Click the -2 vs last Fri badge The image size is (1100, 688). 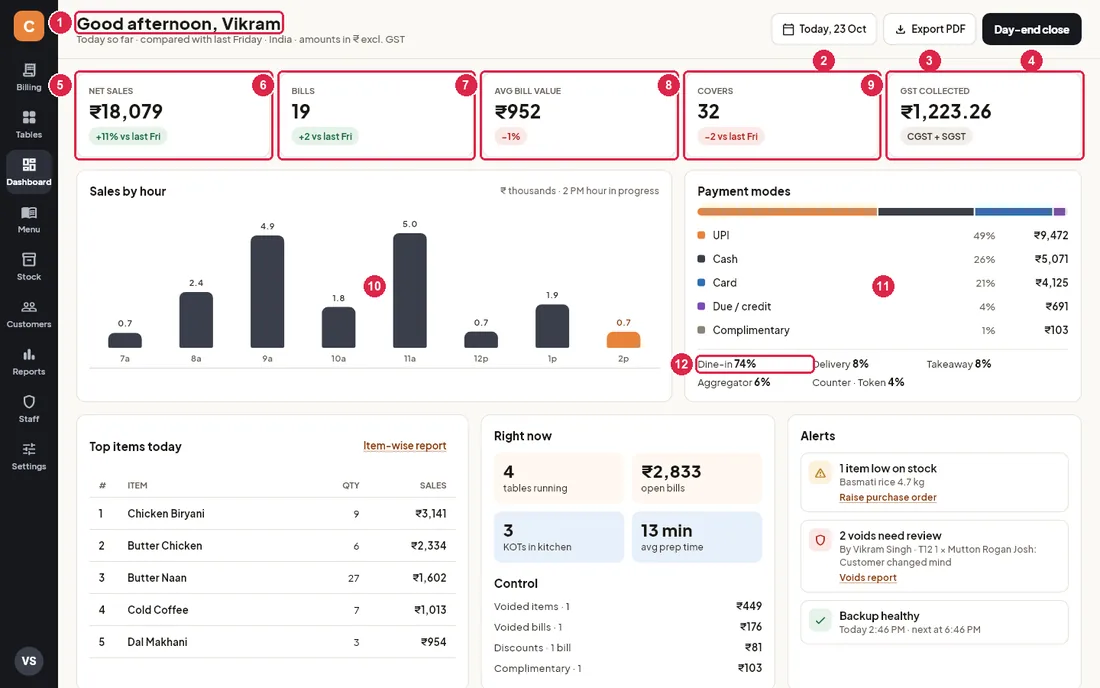coord(731,136)
